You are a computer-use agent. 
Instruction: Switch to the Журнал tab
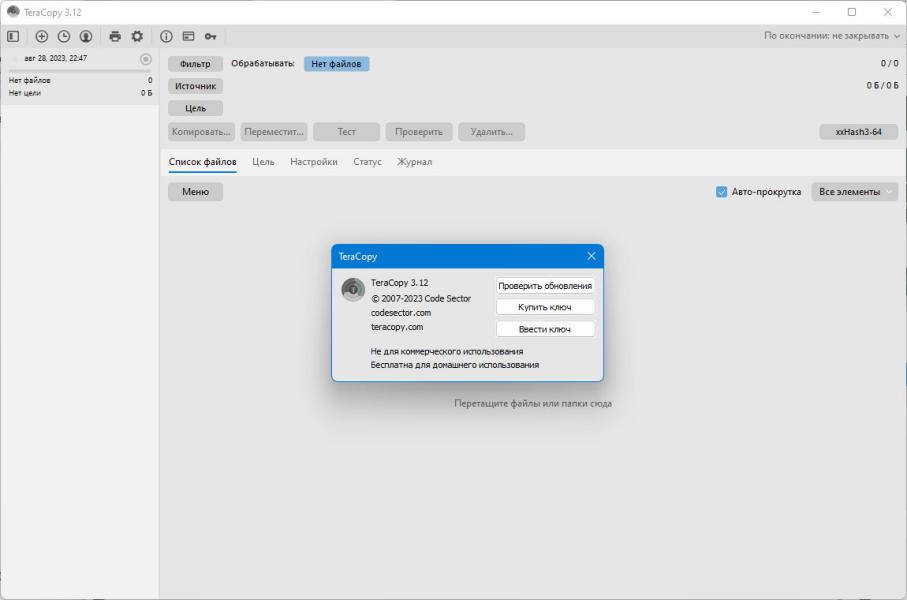click(414, 162)
